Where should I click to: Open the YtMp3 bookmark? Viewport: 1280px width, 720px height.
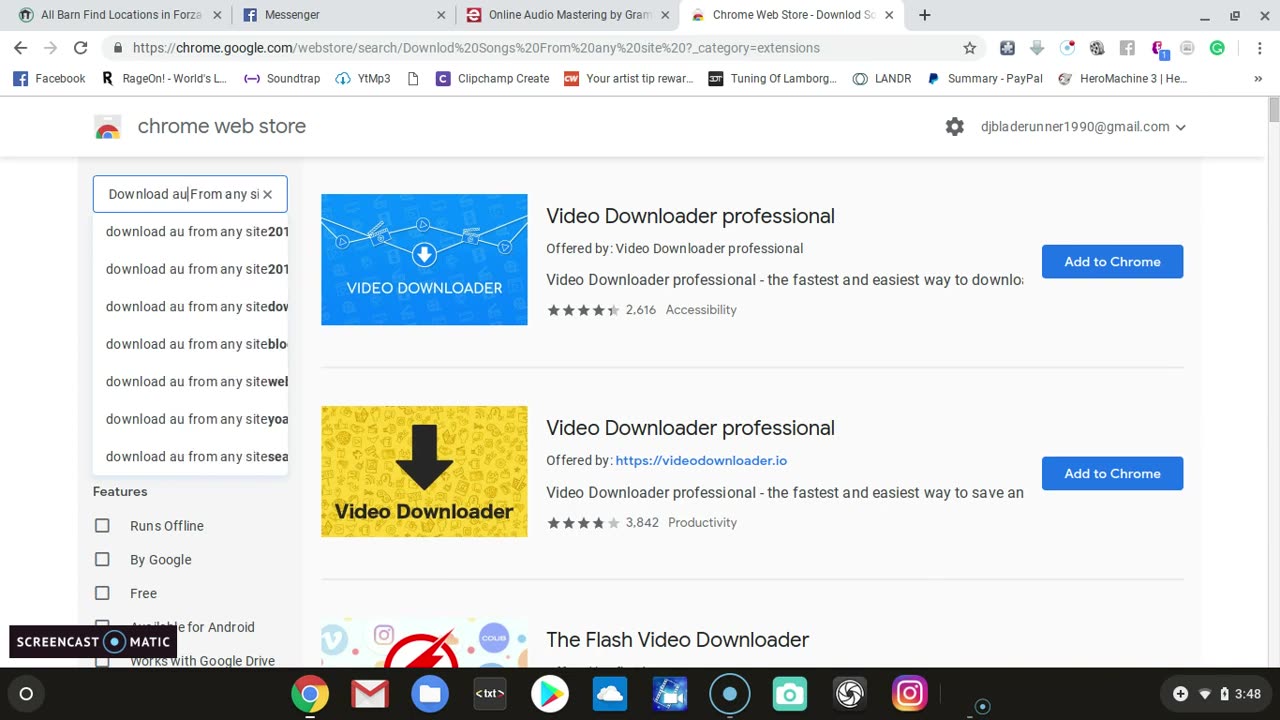point(363,79)
